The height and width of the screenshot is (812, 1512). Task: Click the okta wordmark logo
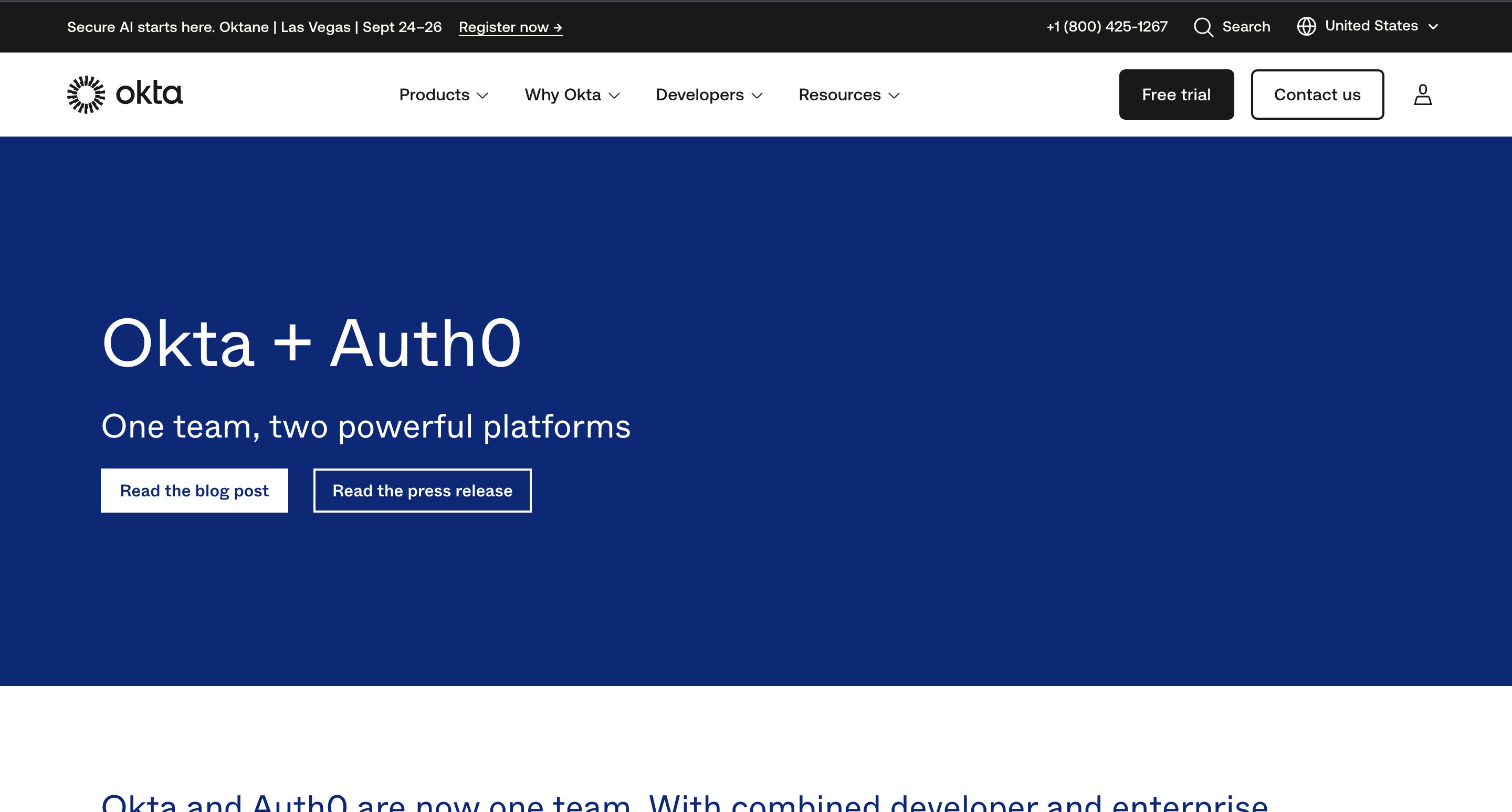149,93
